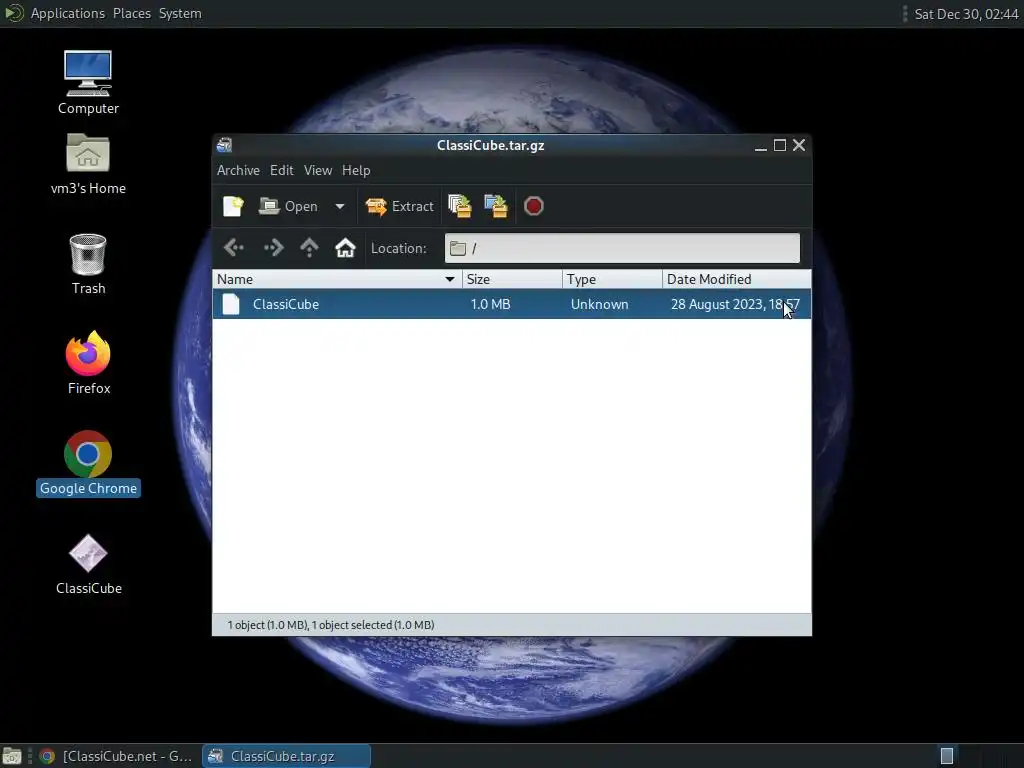1024x768 pixels.
Task: Open the Edit menu
Action: click(x=281, y=170)
